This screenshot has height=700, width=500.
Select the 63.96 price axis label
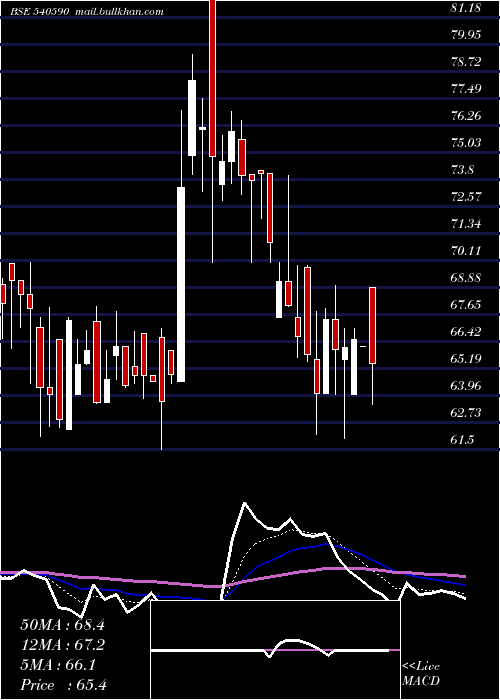[466, 386]
